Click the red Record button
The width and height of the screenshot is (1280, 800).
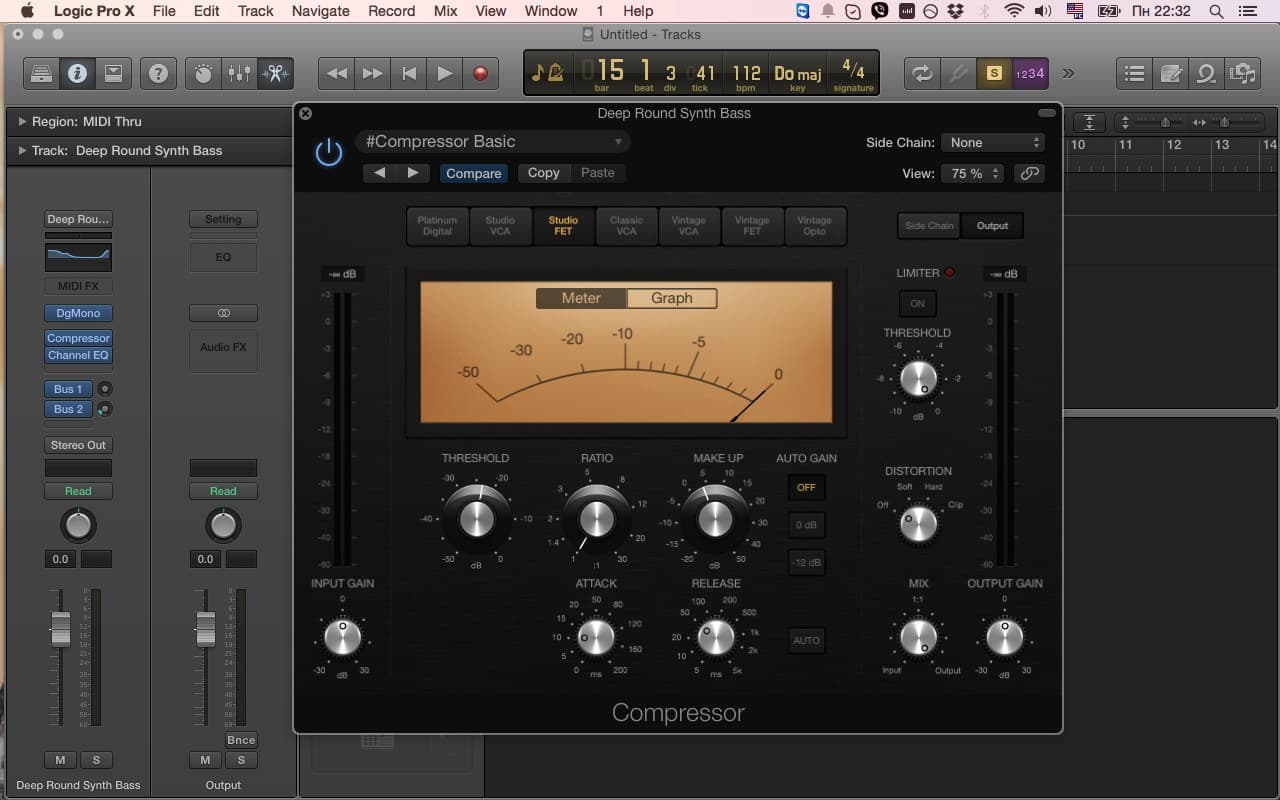pyautogui.click(x=481, y=73)
